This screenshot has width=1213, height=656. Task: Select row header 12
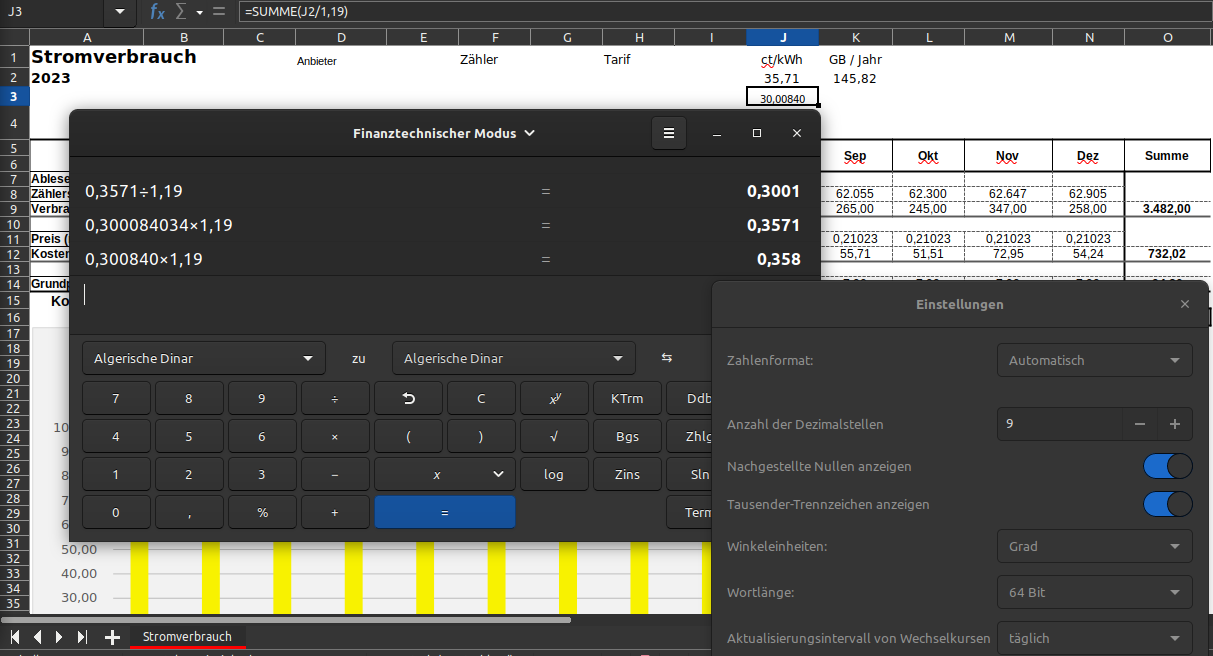tap(14, 254)
